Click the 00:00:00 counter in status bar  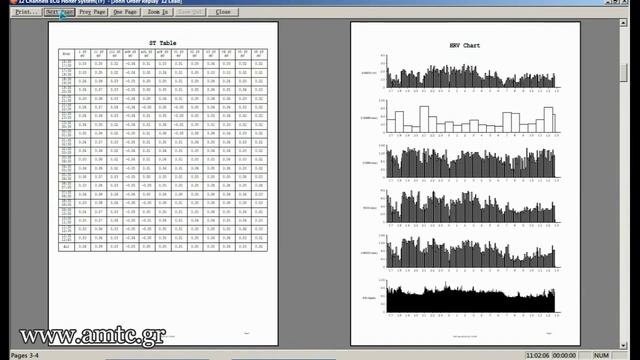pyautogui.click(x=564, y=356)
